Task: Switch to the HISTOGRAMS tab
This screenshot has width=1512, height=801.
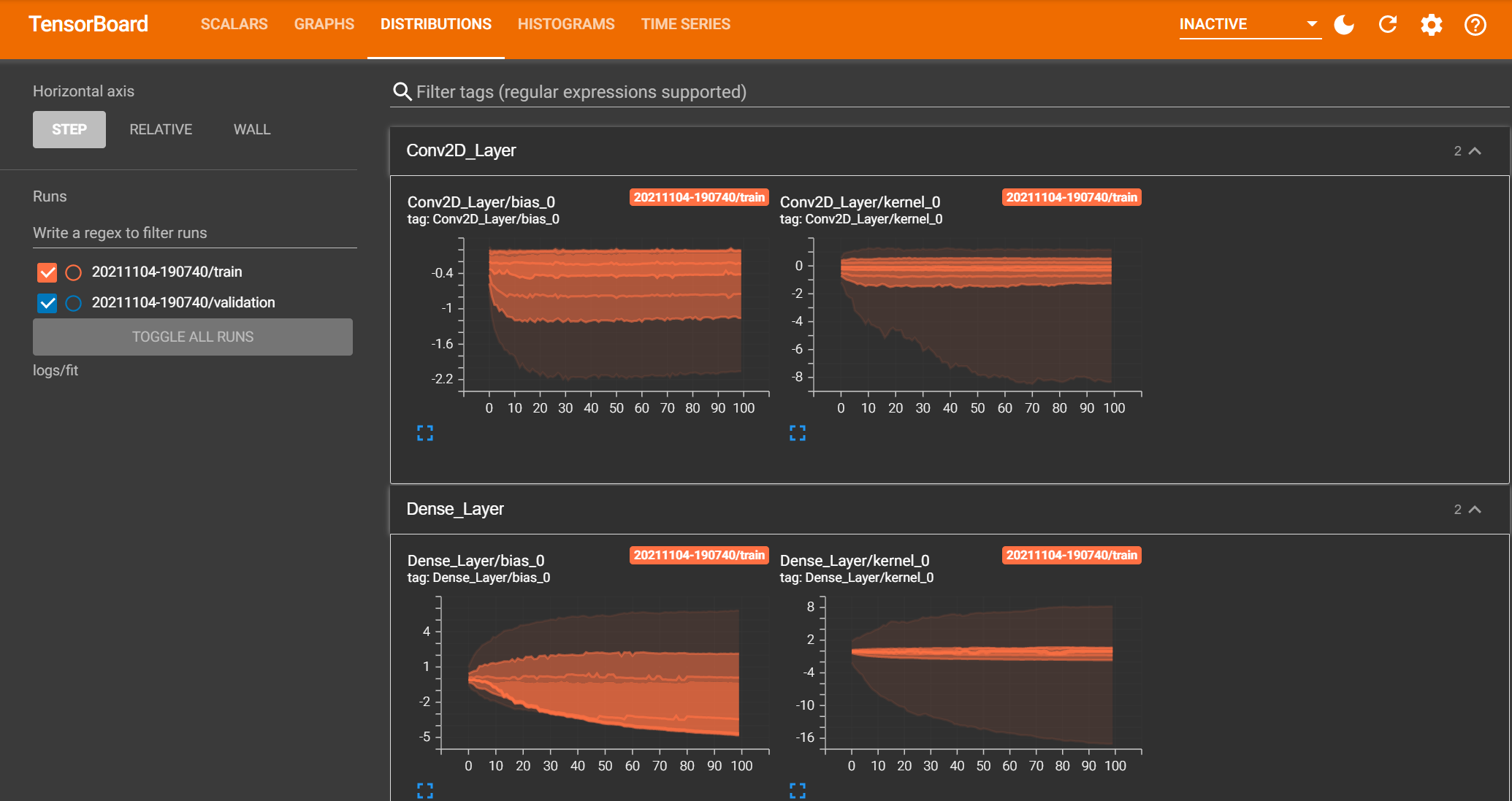Action: [x=566, y=24]
